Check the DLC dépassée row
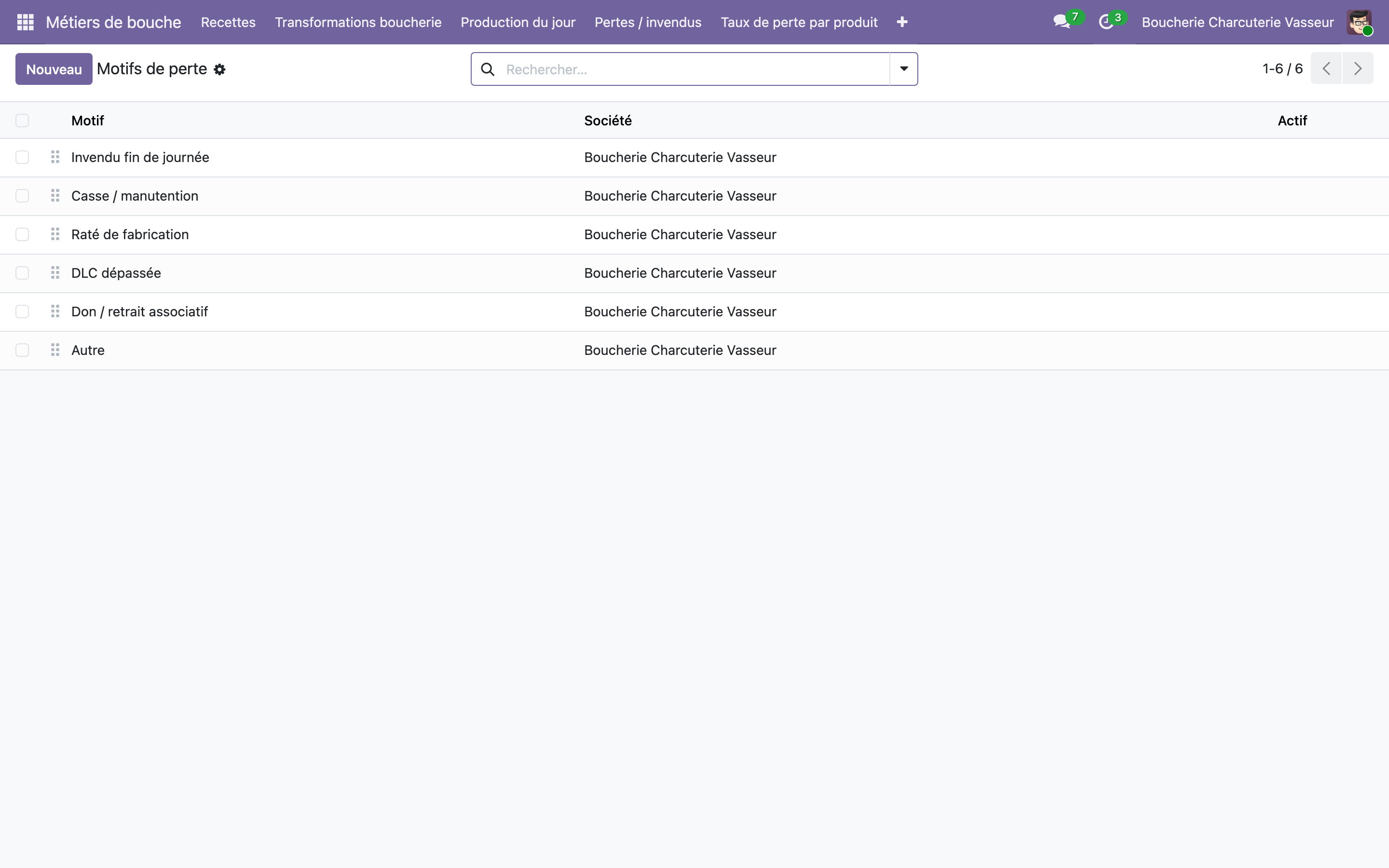This screenshot has width=1389, height=868. click(22, 272)
